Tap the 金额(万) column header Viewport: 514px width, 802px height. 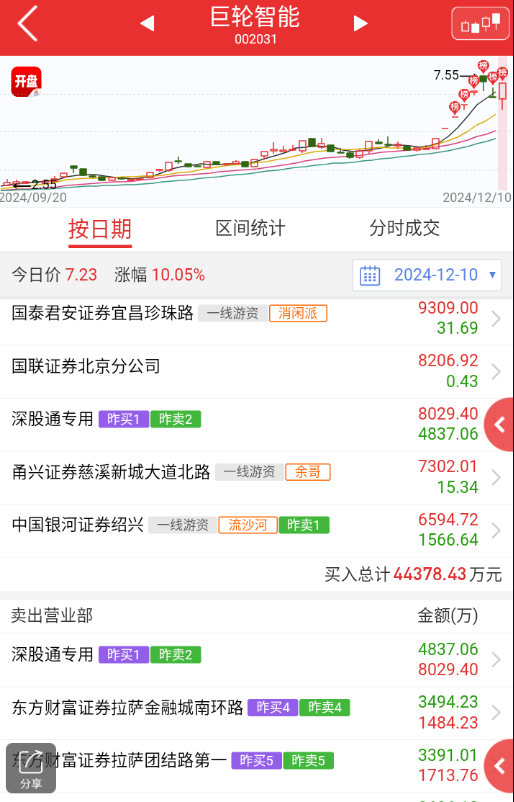point(448,615)
